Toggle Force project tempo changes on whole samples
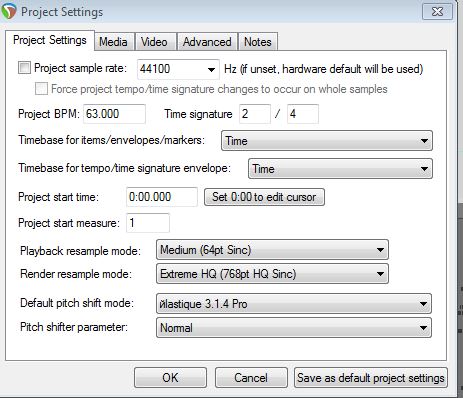This screenshot has width=463, height=398. coord(41,89)
